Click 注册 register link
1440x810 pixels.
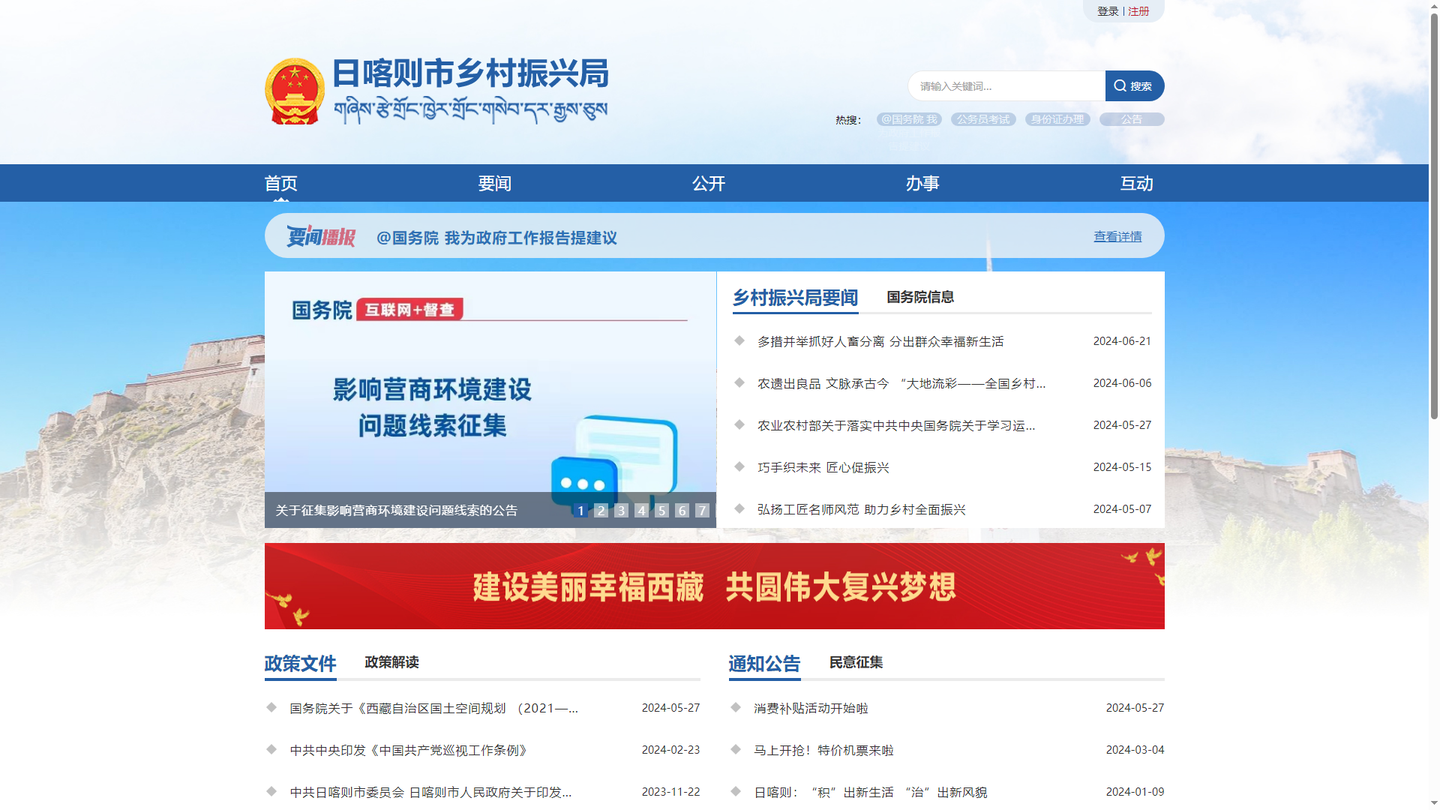1139,11
